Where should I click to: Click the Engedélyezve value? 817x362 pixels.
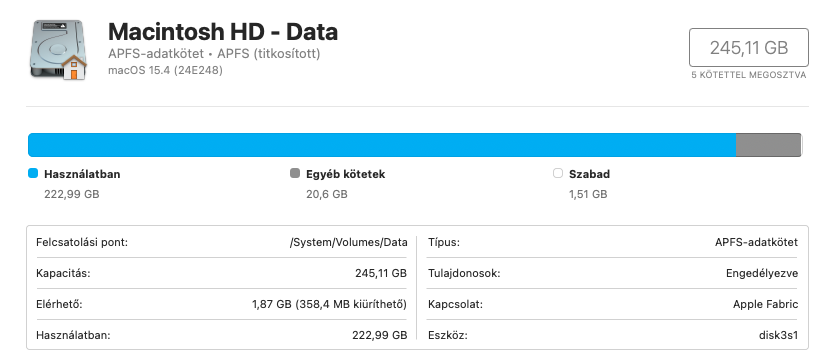point(762,273)
